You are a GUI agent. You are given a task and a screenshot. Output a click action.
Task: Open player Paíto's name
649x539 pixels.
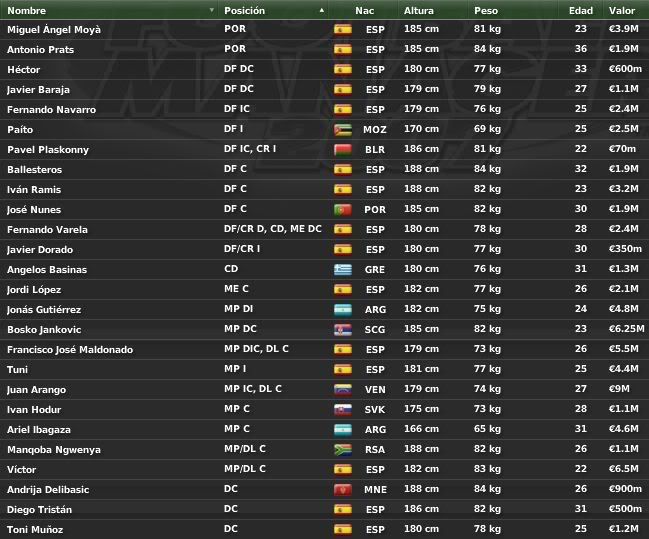pos(20,130)
